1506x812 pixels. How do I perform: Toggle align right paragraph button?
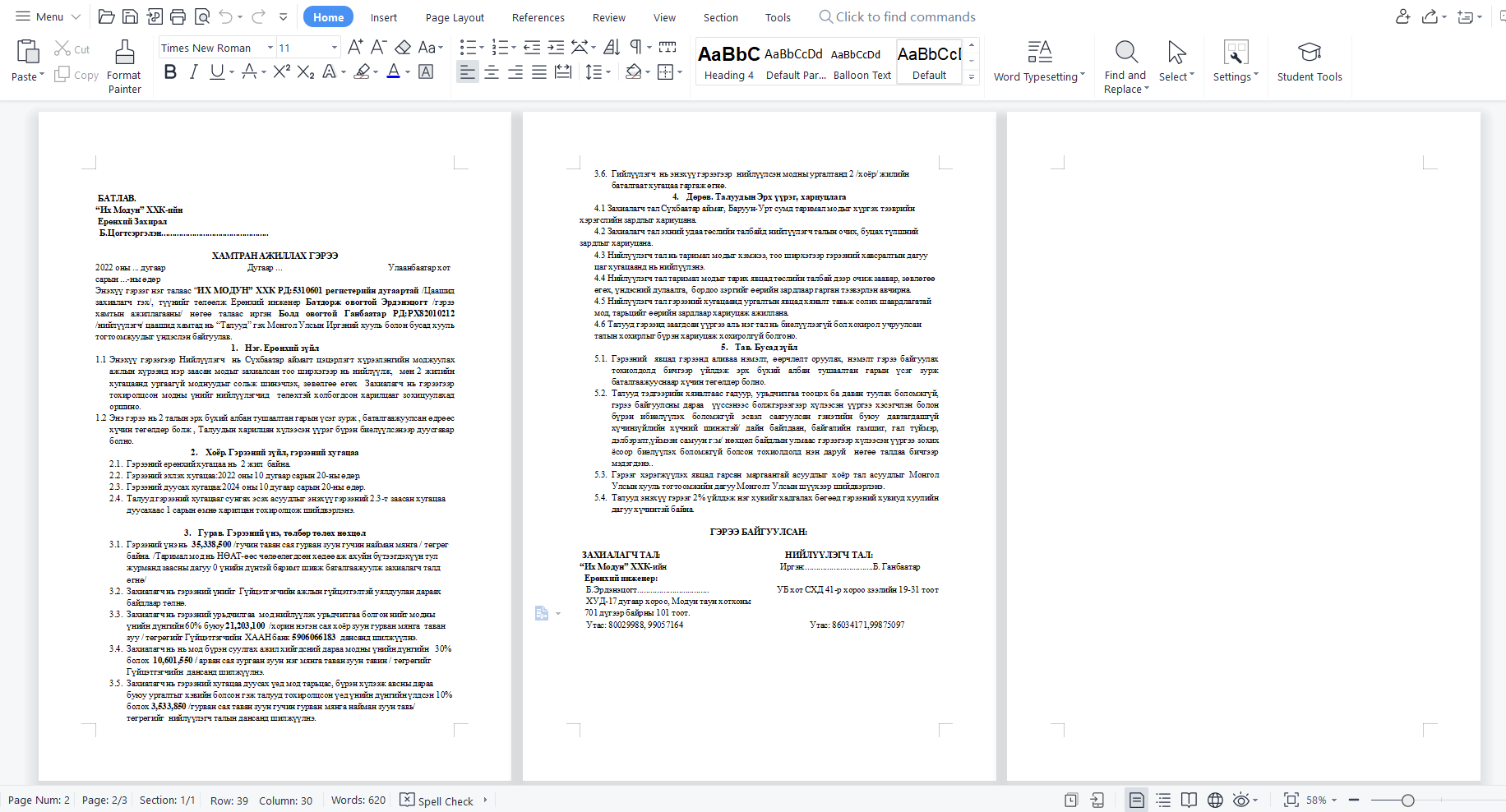(515, 72)
